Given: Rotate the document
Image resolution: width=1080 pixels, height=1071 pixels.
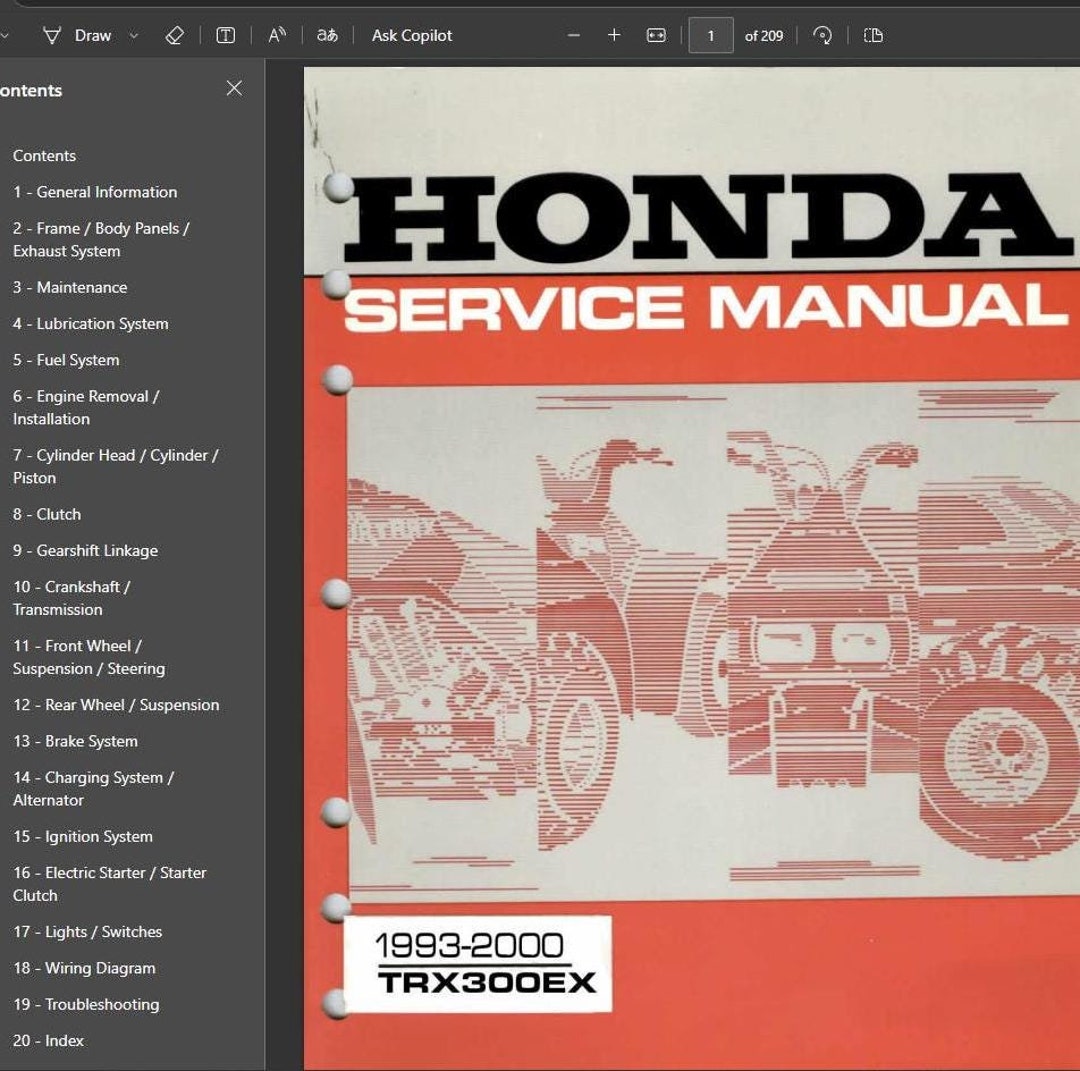Looking at the screenshot, I should pos(822,36).
